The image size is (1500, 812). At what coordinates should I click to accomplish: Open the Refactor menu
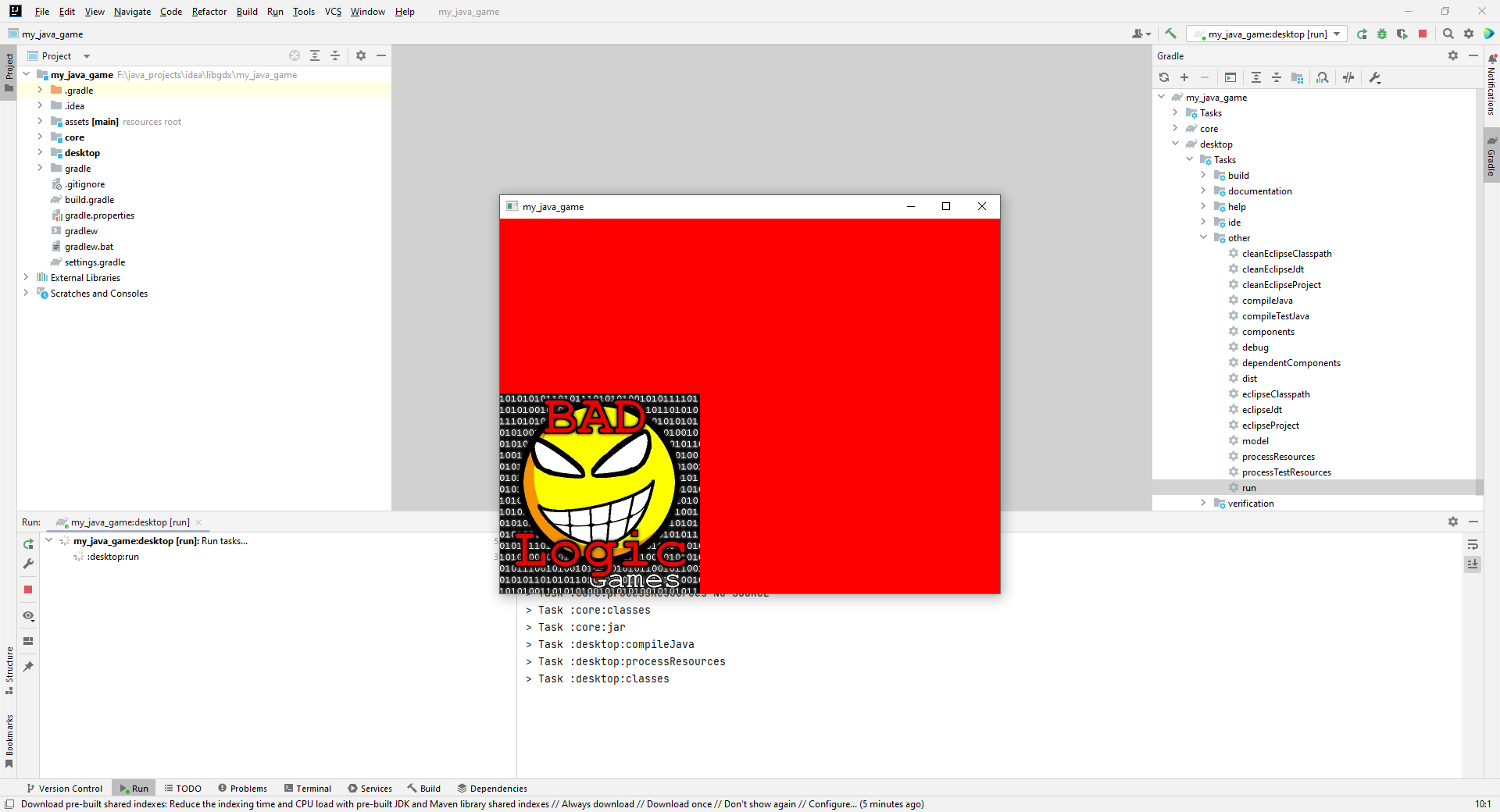209,12
